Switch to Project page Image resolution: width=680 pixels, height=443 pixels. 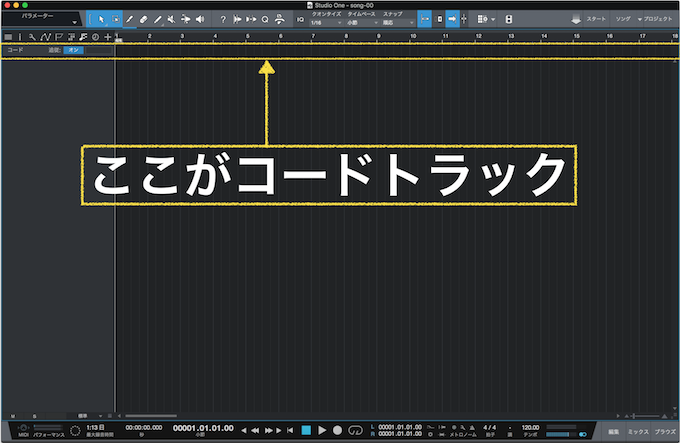click(x=657, y=19)
